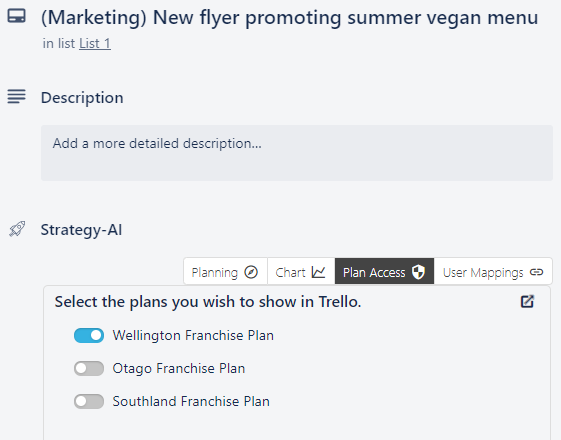Enable the Southland Franchise Plan toggle

89,401
